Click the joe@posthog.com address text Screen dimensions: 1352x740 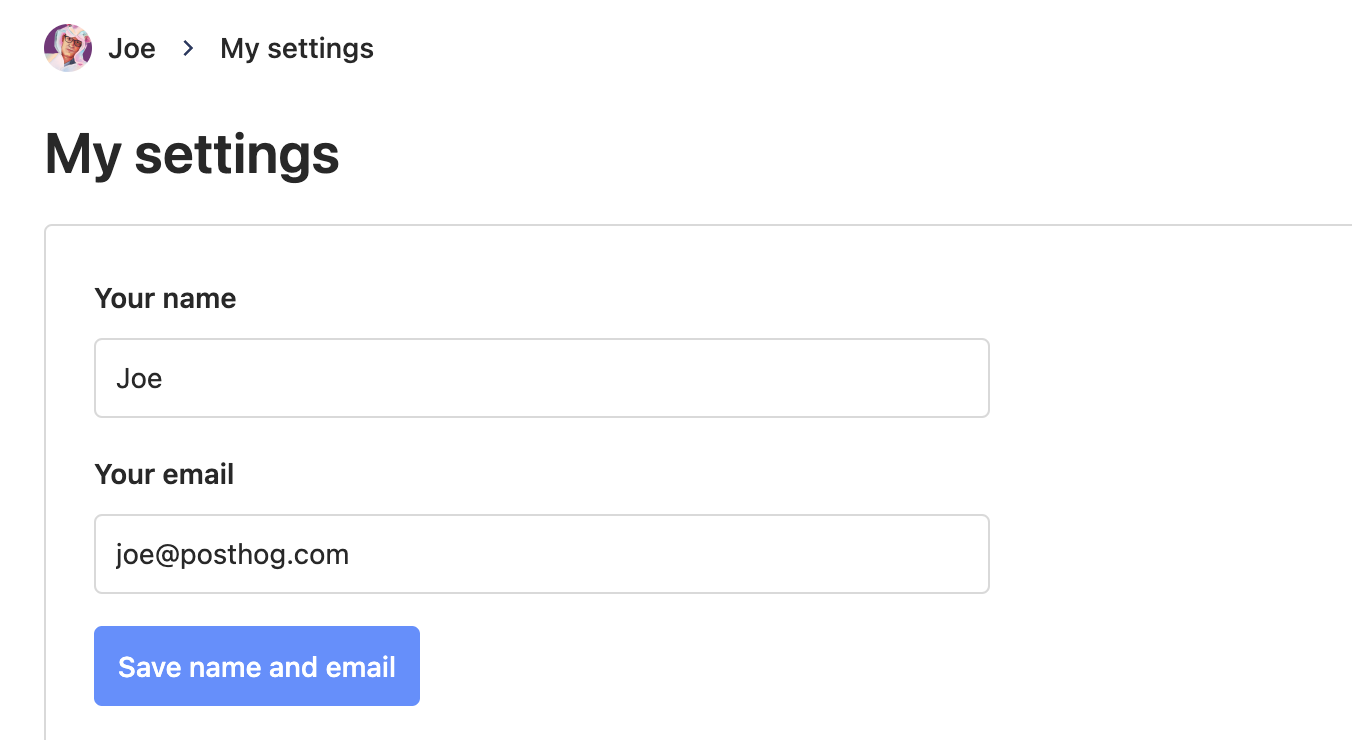pos(232,555)
